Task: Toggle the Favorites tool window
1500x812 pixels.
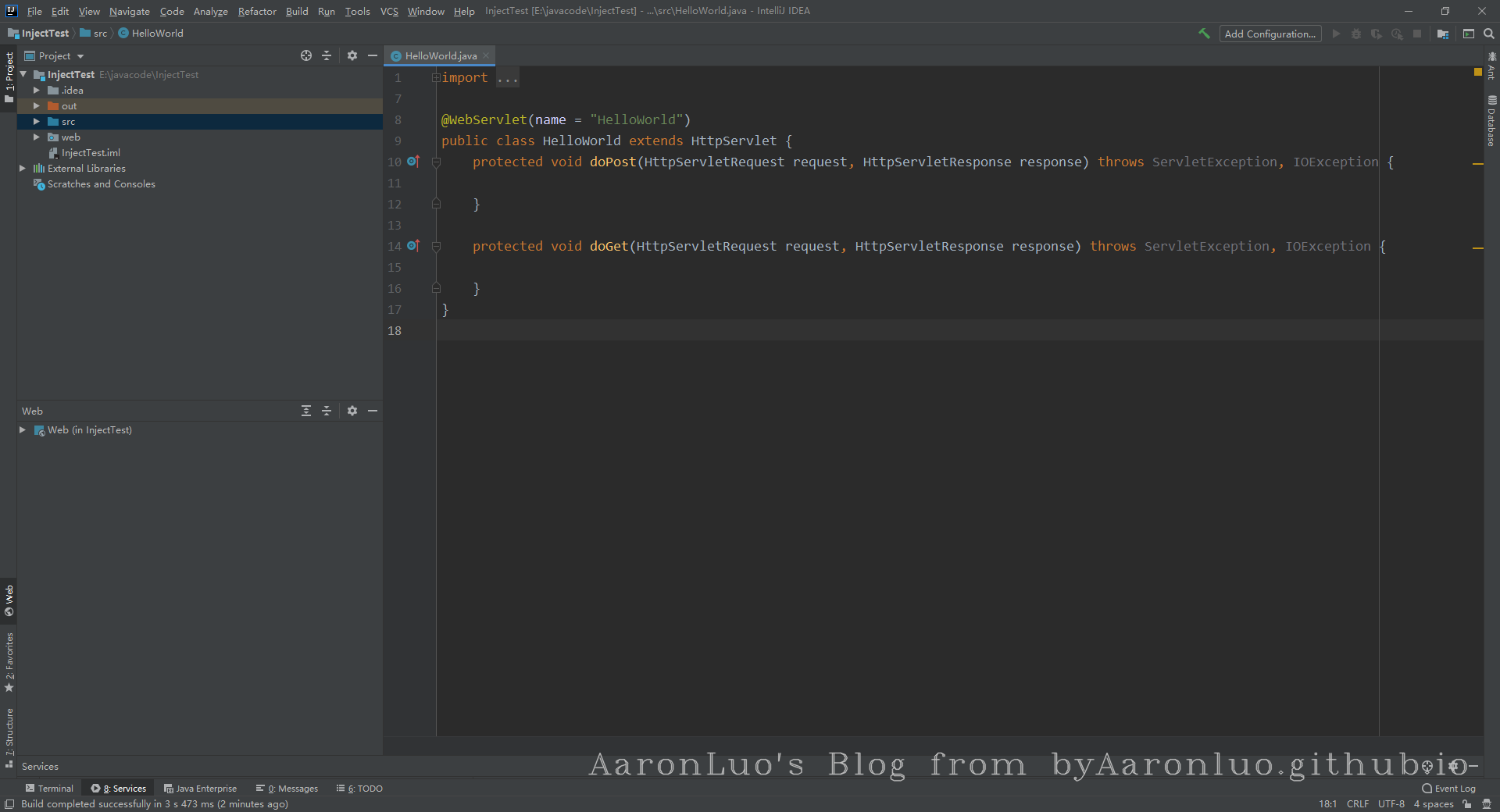Action: [x=9, y=662]
